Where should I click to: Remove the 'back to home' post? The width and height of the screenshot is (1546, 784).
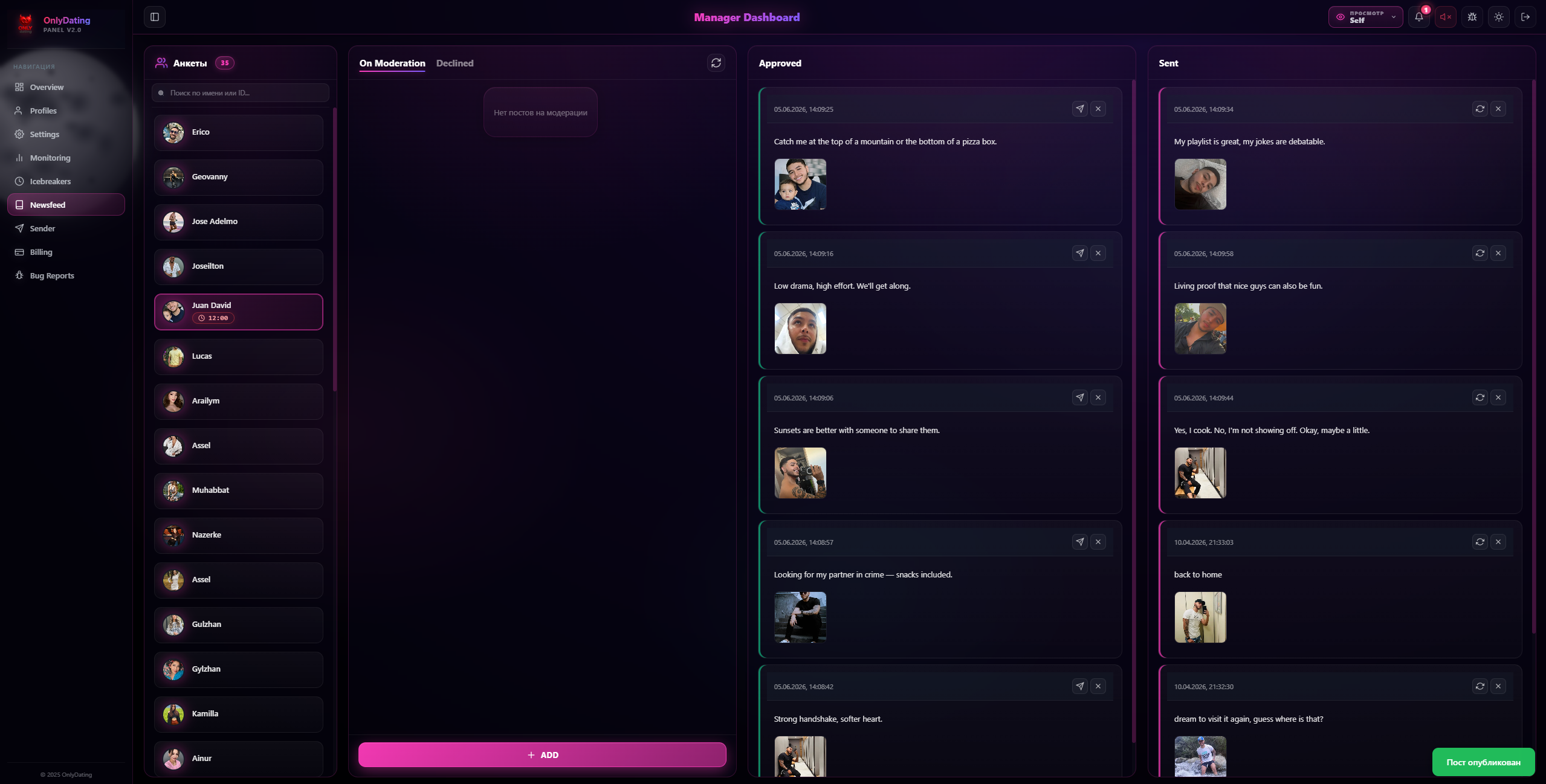coord(1498,542)
